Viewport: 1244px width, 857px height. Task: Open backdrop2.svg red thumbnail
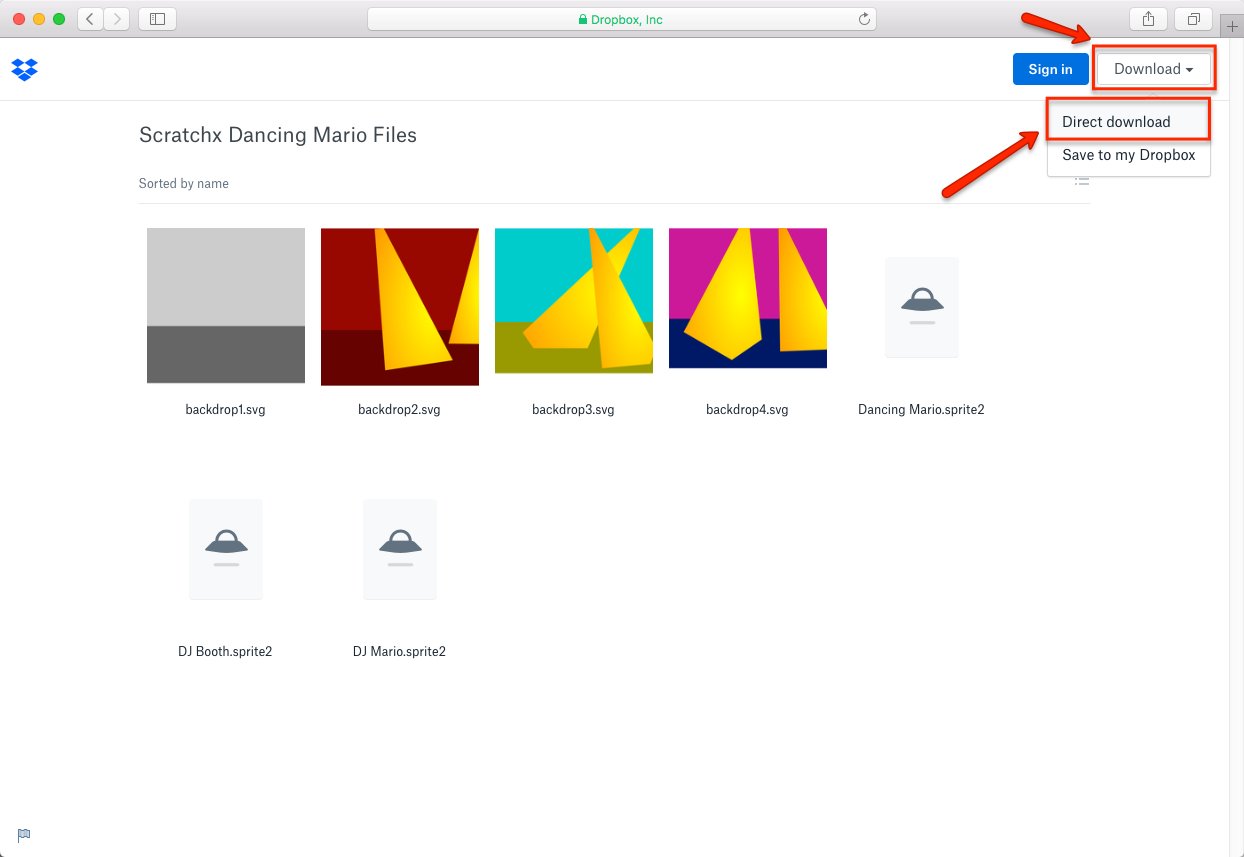click(x=400, y=307)
